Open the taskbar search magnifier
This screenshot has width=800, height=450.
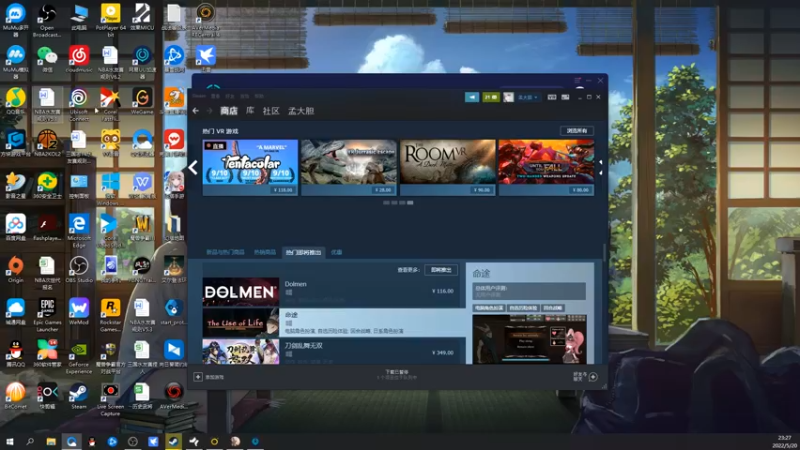click(30, 441)
